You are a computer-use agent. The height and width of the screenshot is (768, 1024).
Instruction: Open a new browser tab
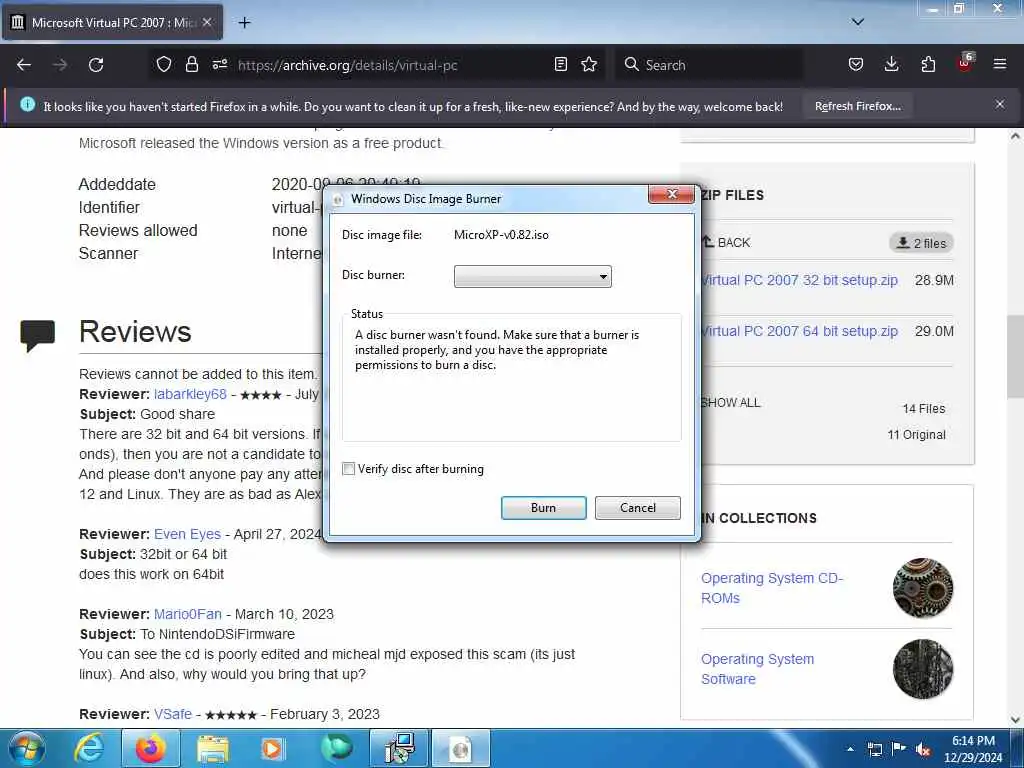(244, 23)
